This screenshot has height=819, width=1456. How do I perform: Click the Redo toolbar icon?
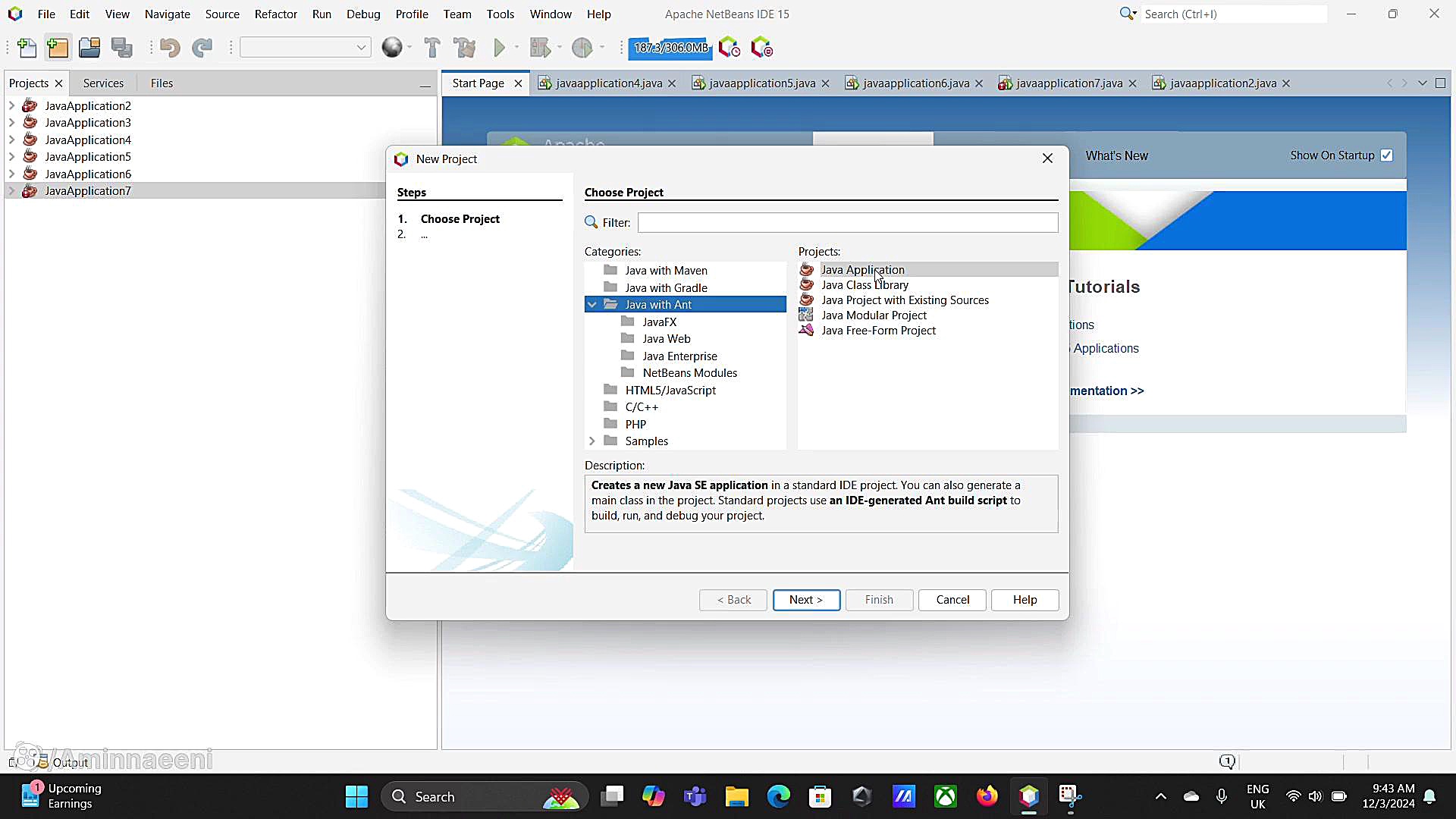[202, 48]
